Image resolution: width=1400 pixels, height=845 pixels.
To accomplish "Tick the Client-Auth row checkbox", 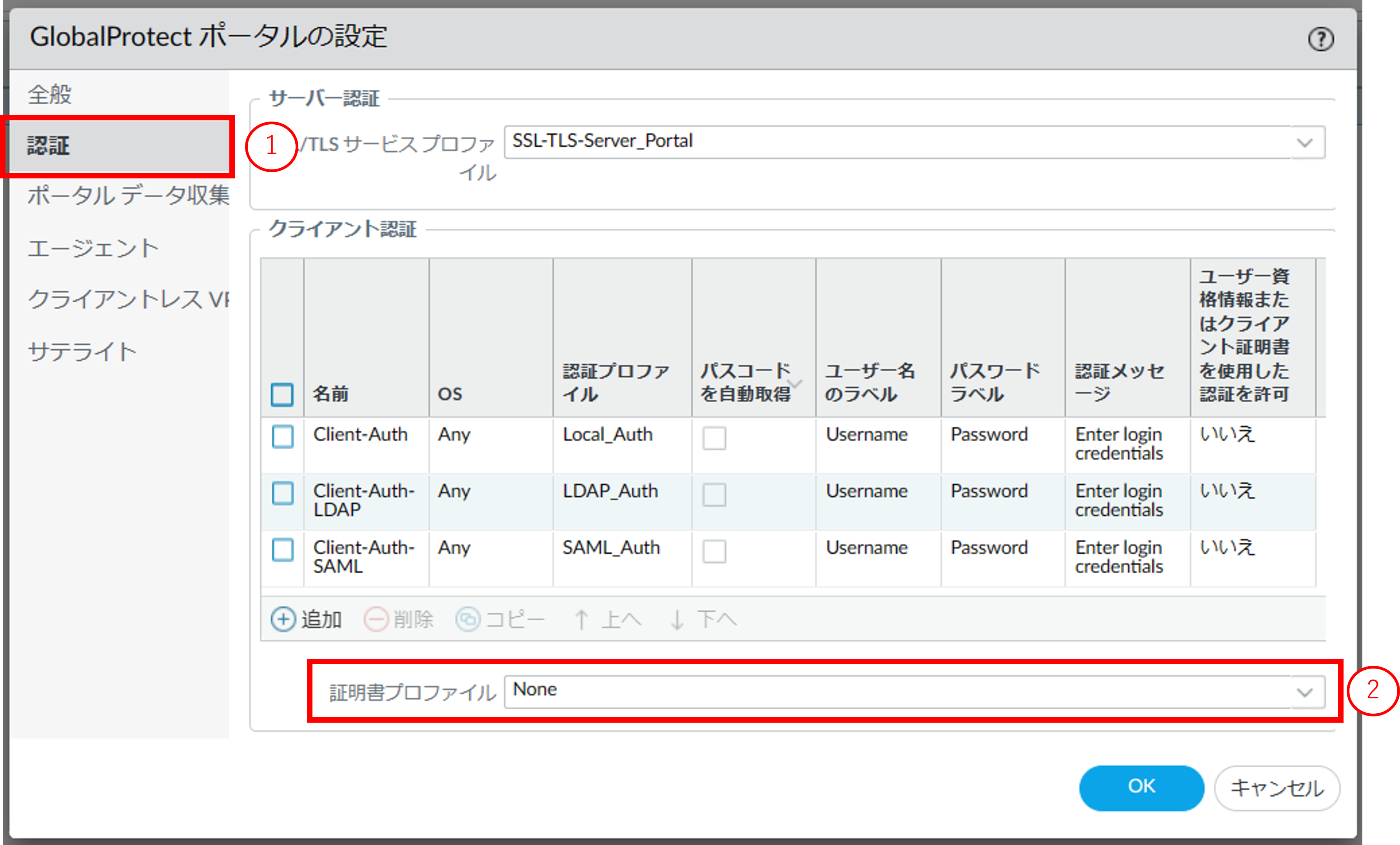I will click(282, 436).
